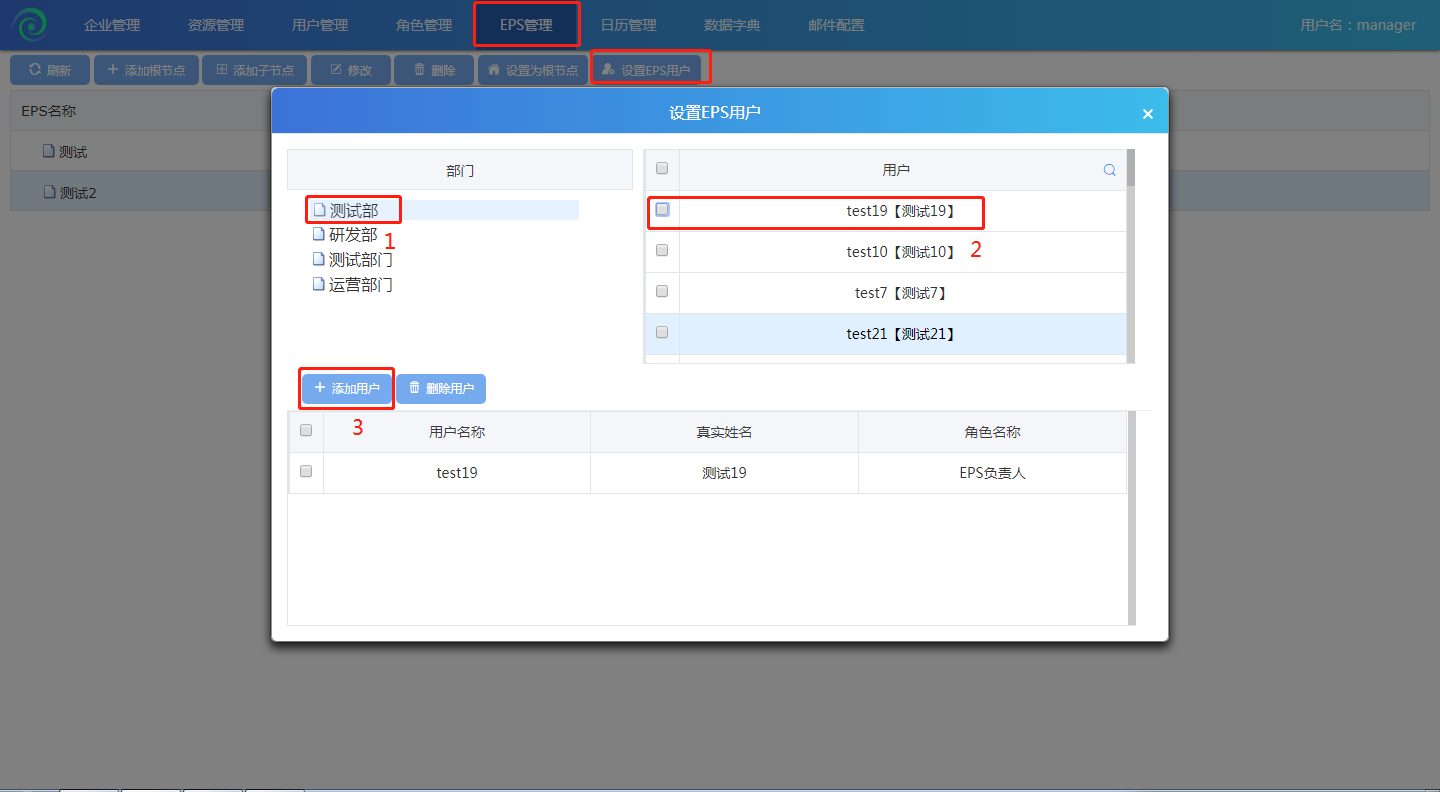
Task: Click the green swirl logo icon
Action: pyautogui.click(x=30, y=25)
